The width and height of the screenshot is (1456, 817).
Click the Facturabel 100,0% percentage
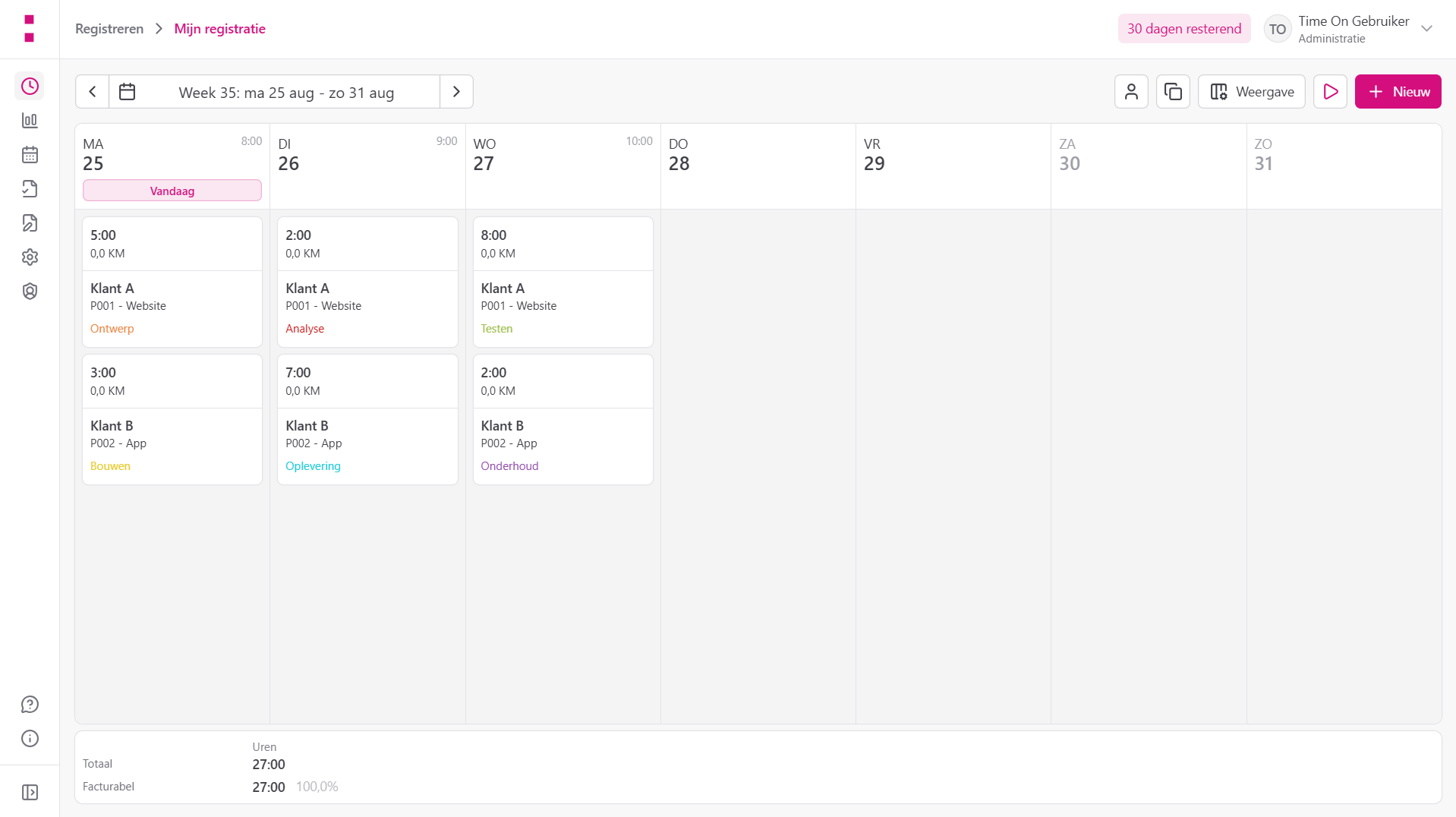click(x=317, y=787)
